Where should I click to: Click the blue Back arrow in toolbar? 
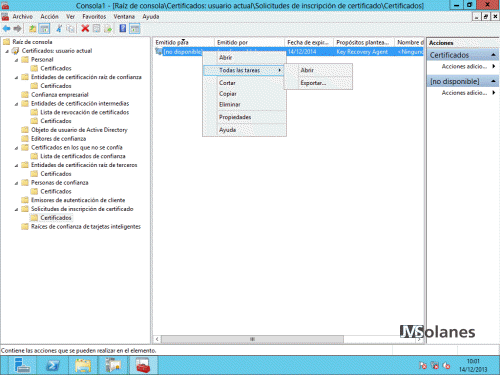6,29
